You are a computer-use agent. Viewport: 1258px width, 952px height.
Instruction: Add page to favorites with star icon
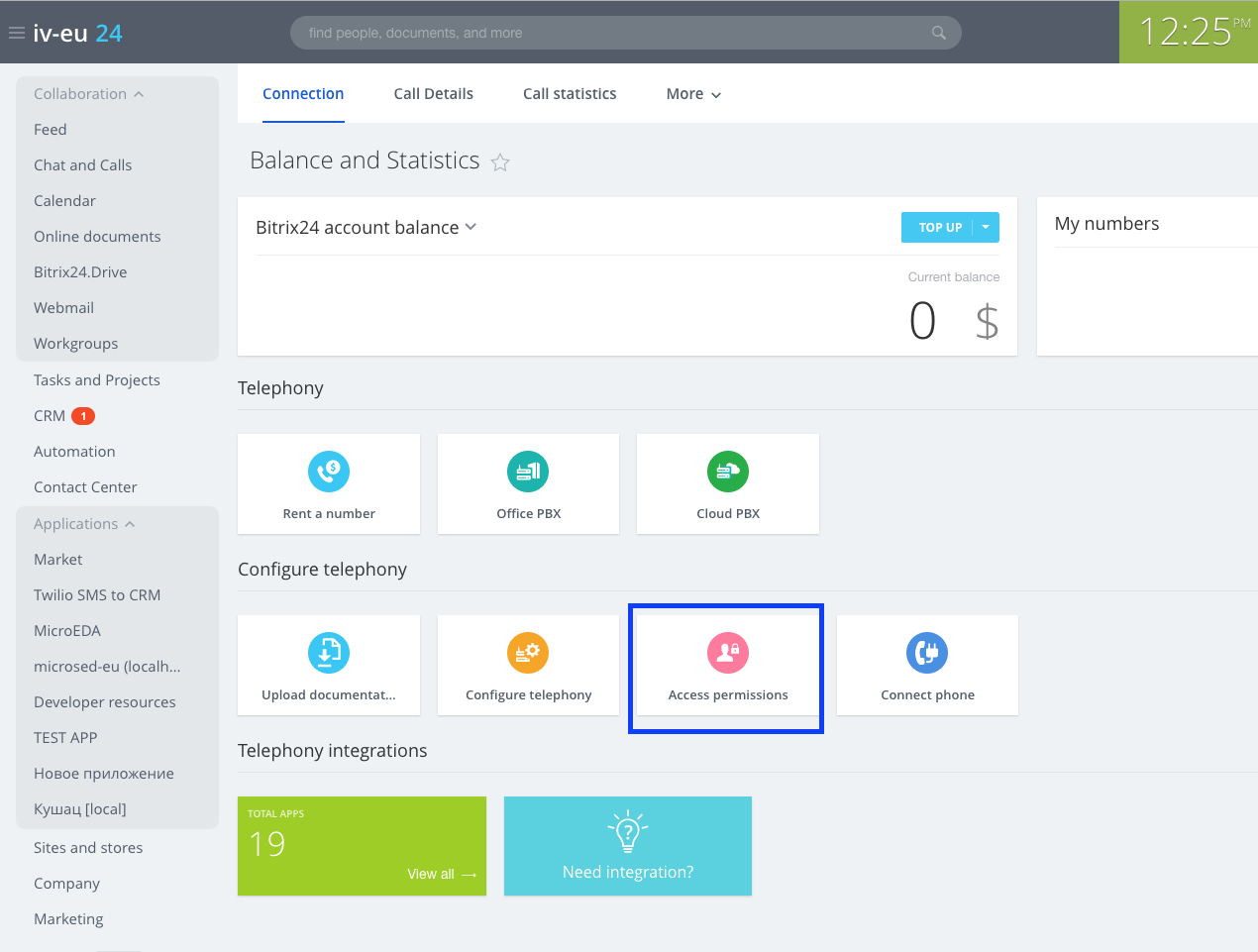500,162
